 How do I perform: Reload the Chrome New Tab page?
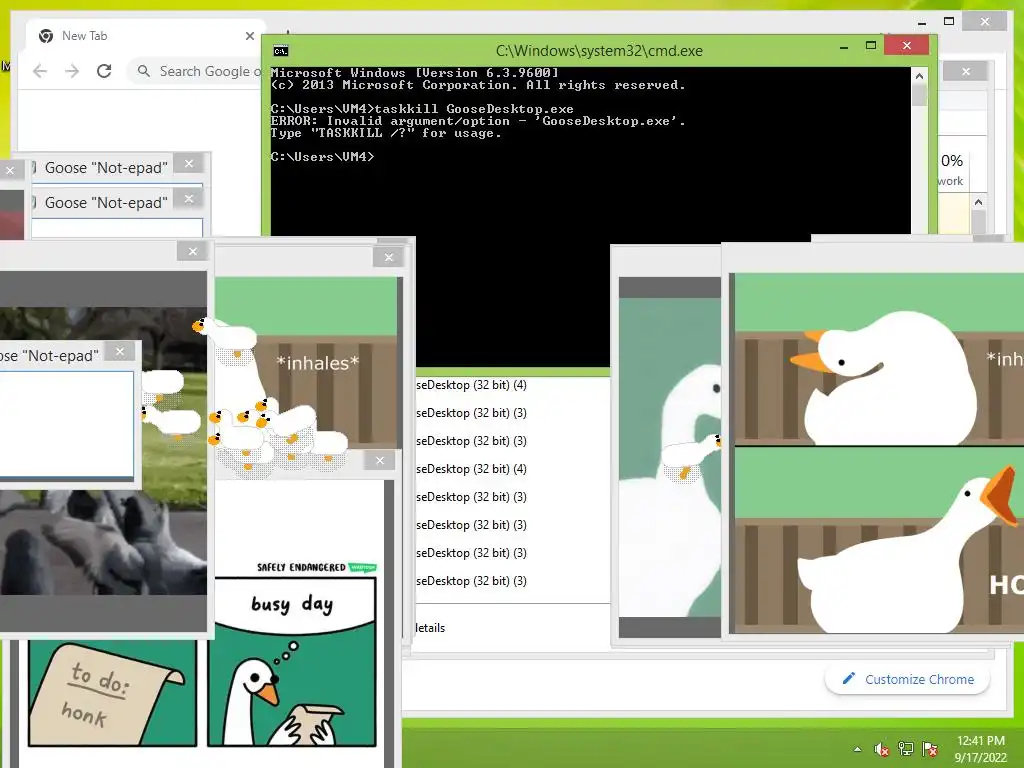coord(104,71)
